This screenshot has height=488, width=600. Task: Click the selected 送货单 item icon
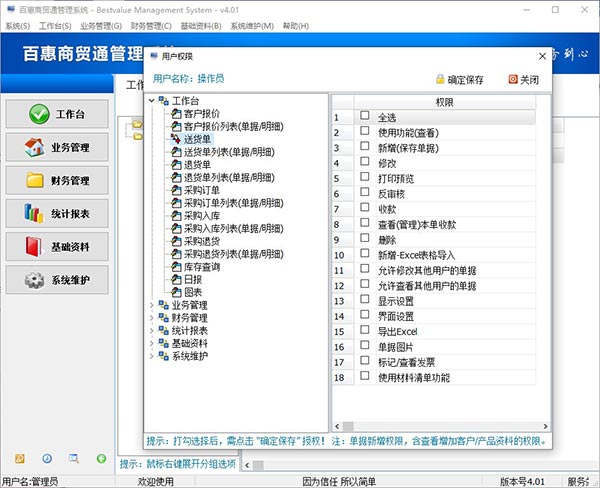pos(176,139)
